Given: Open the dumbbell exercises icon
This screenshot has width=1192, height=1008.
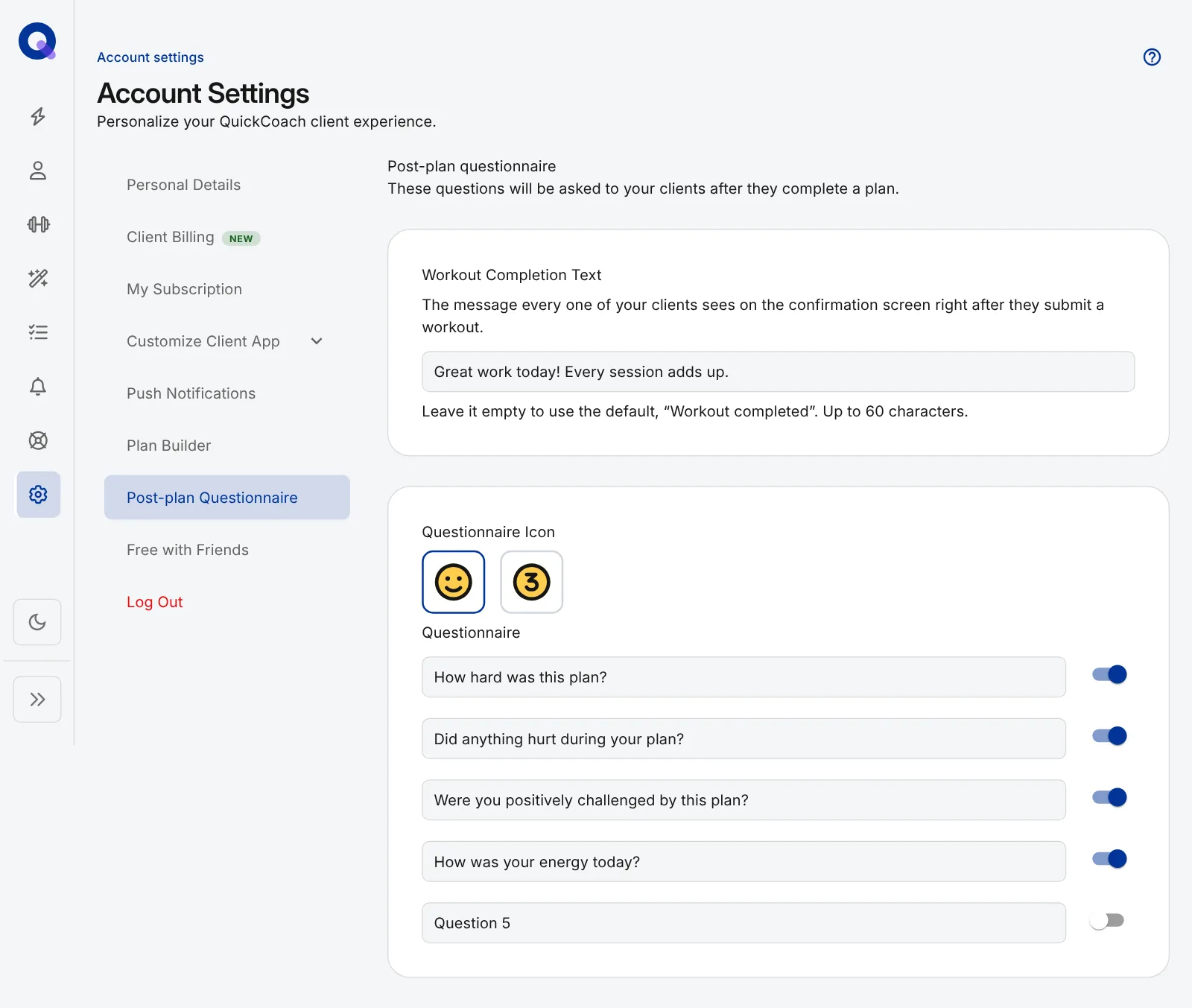Looking at the screenshot, I should [x=38, y=224].
